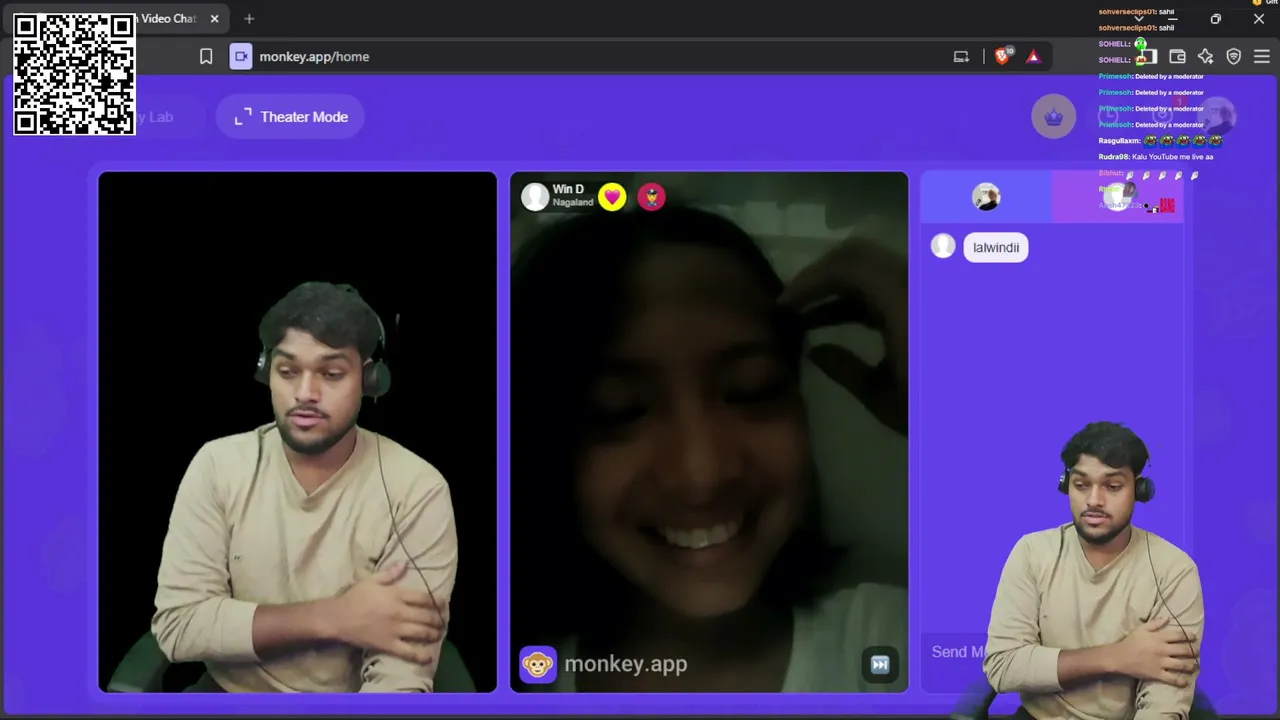The image size is (1280, 720).
Task: Click the install app icon in address bar
Action: [x=961, y=57]
